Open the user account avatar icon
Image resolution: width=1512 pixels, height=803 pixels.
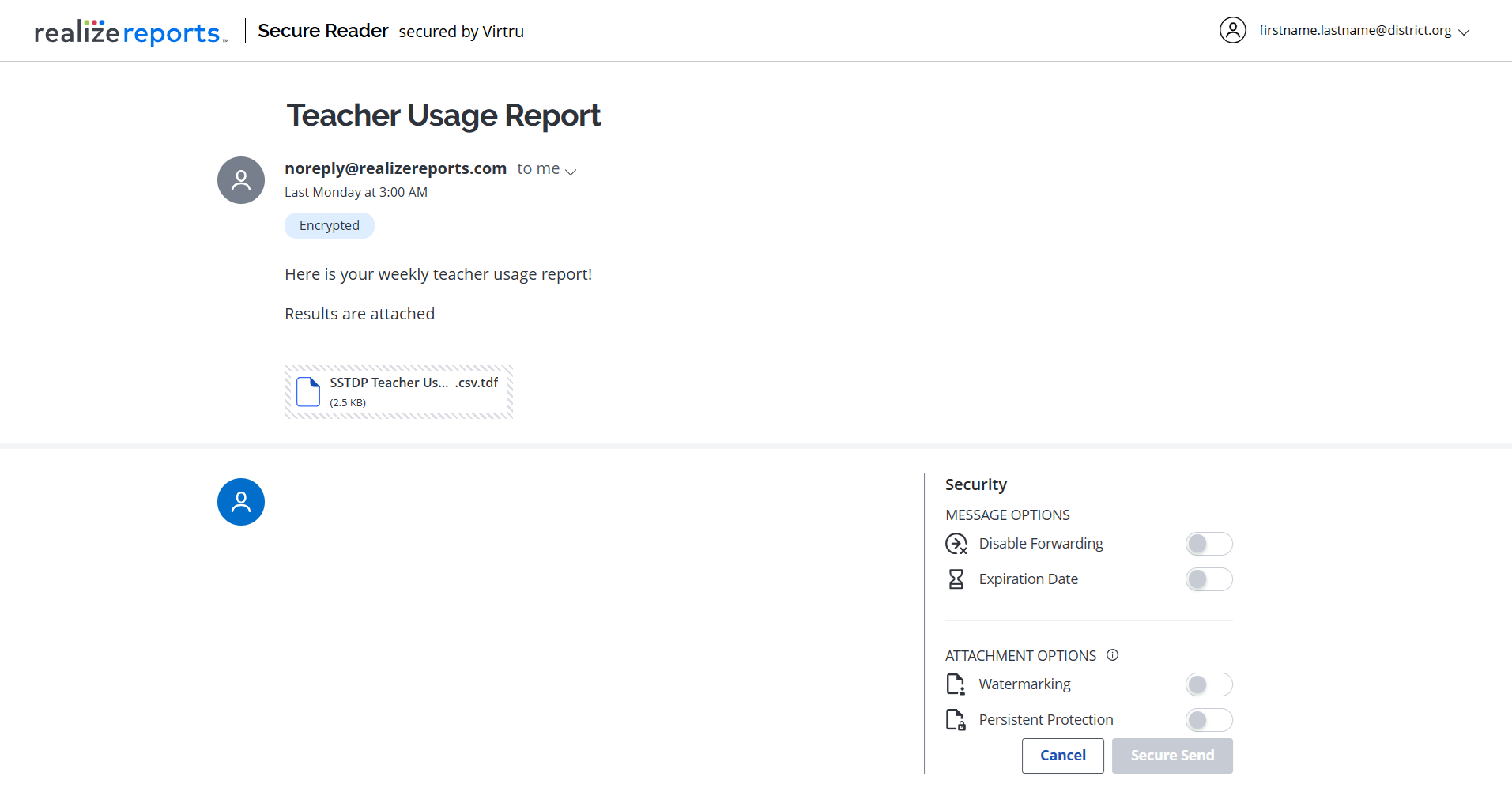(1232, 30)
